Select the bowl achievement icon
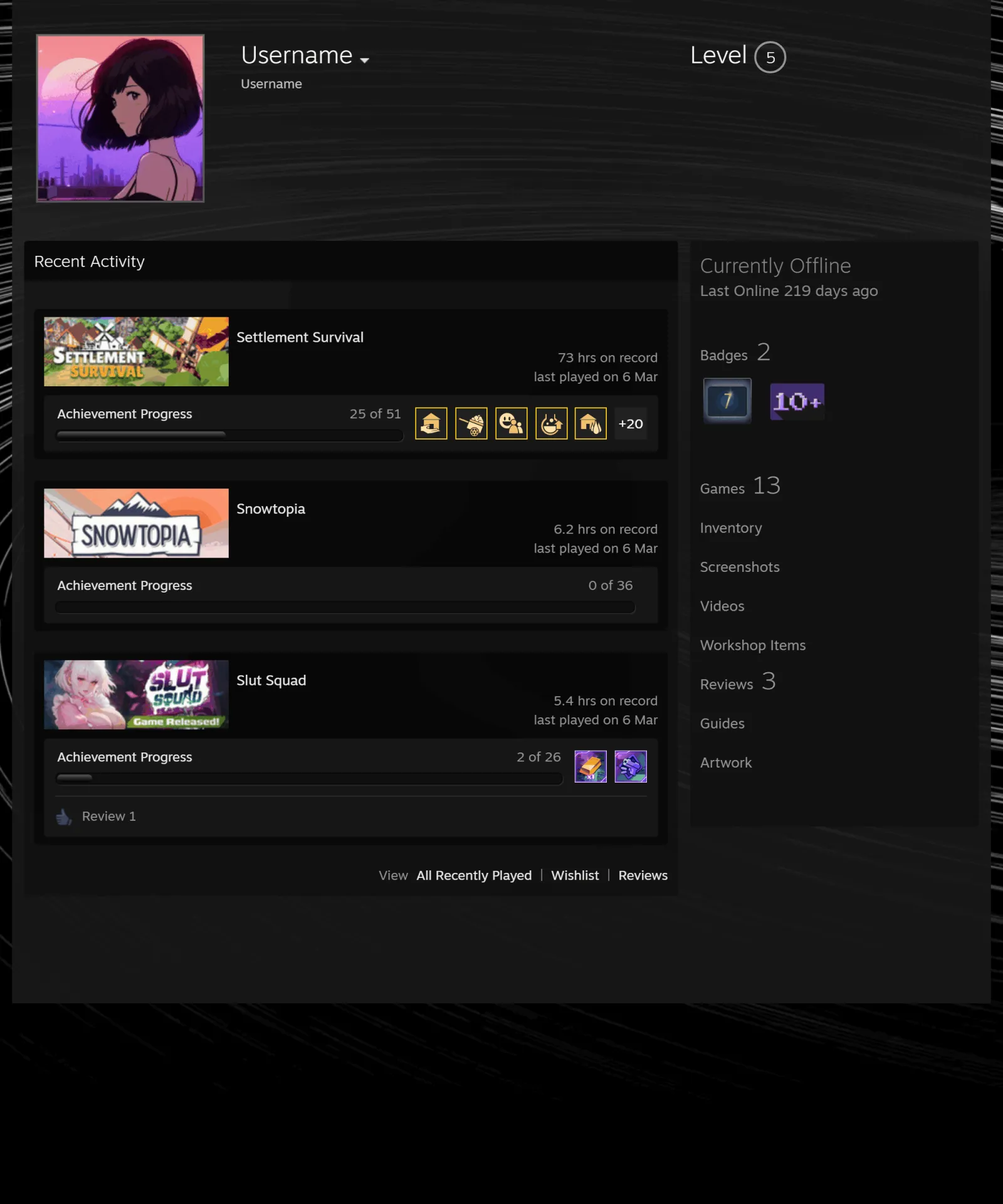The width and height of the screenshot is (1003, 1204). (552, 423)
